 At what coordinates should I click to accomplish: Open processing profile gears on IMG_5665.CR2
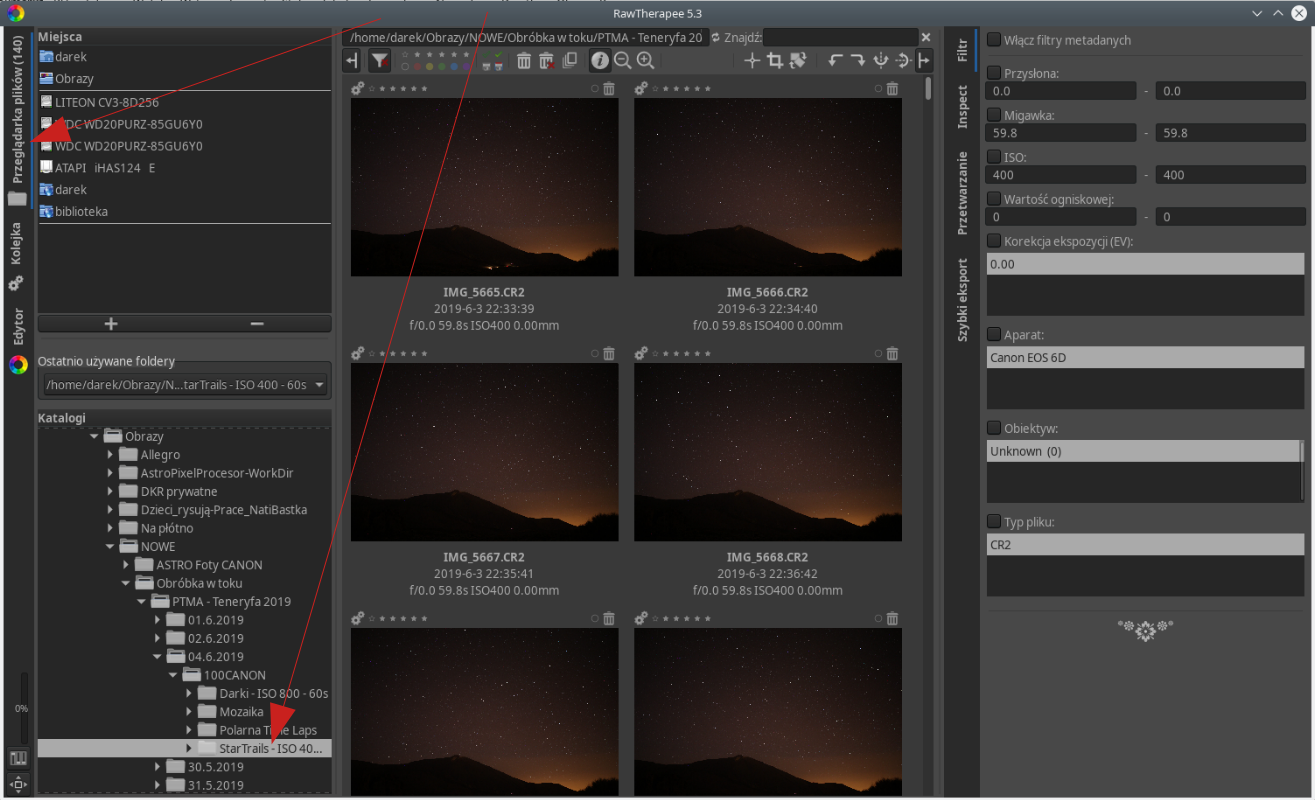pos(358,89)
